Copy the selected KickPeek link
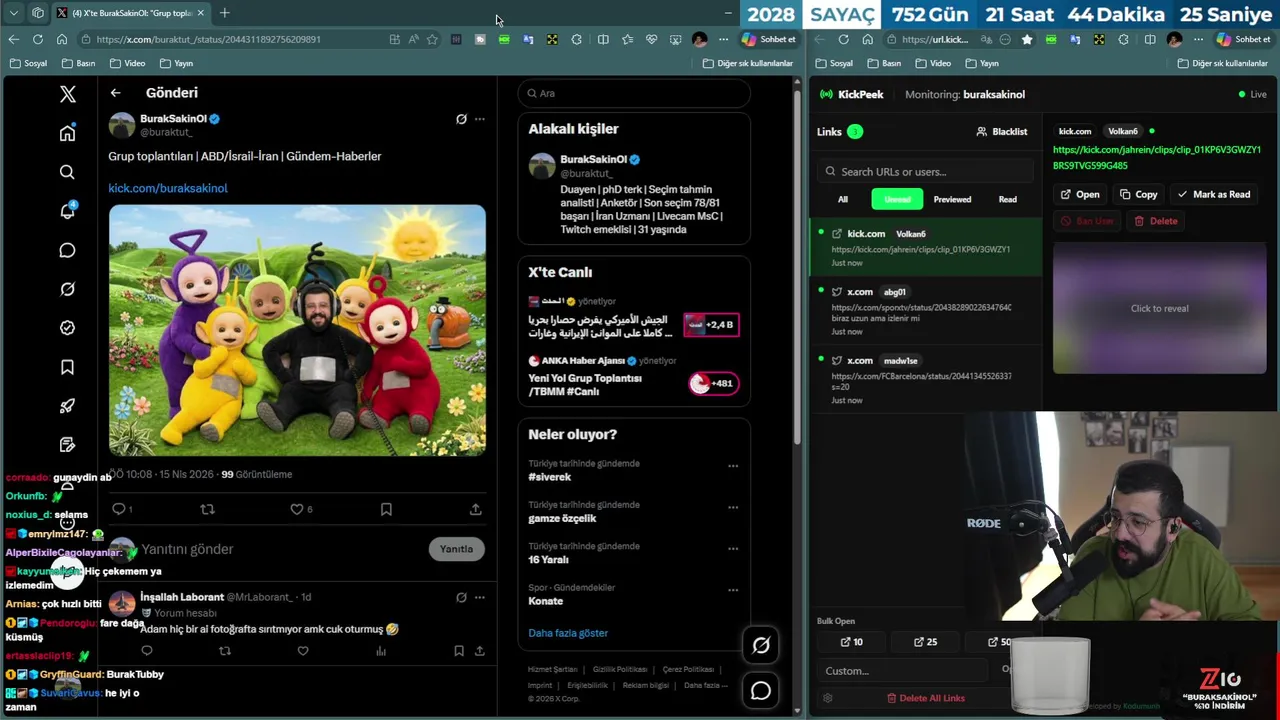Viewport: 1280px width, 720px height. click(x=1139, y=194)
